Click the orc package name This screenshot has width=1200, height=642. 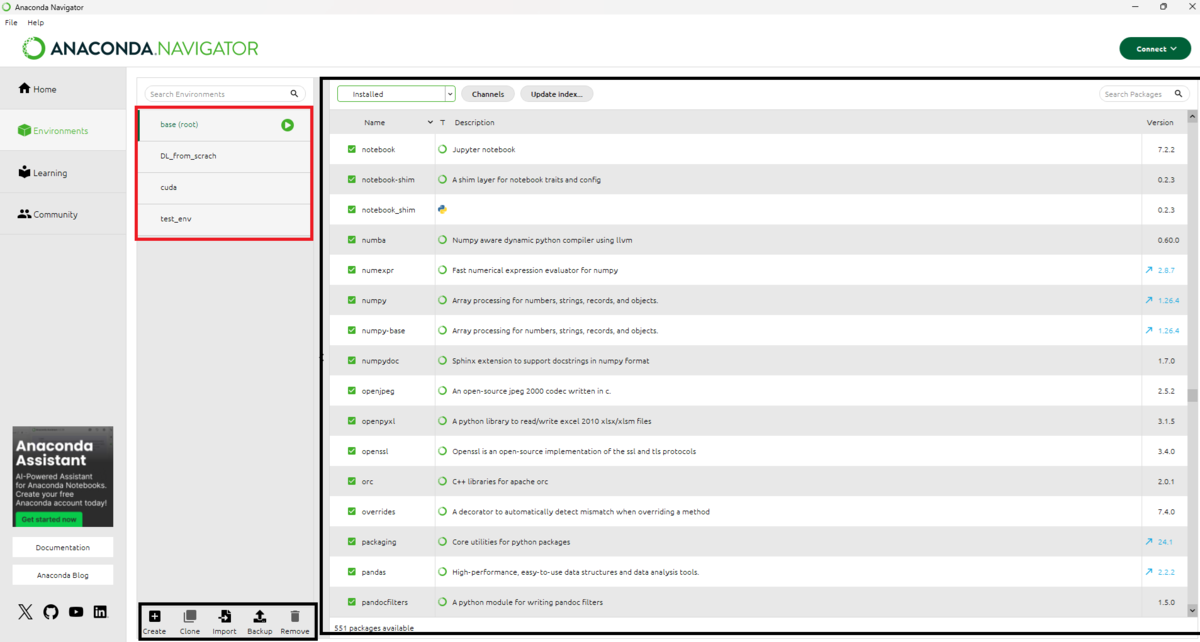[x=367, y=481]
